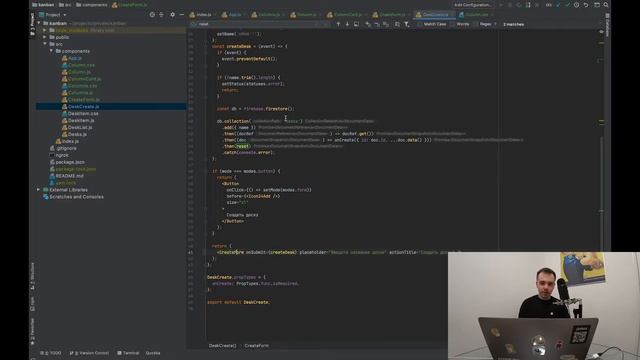Click the kanban breadcrumb in navigation bar
Viewport: 640px width, 360px height.
[x=43, y=5]
